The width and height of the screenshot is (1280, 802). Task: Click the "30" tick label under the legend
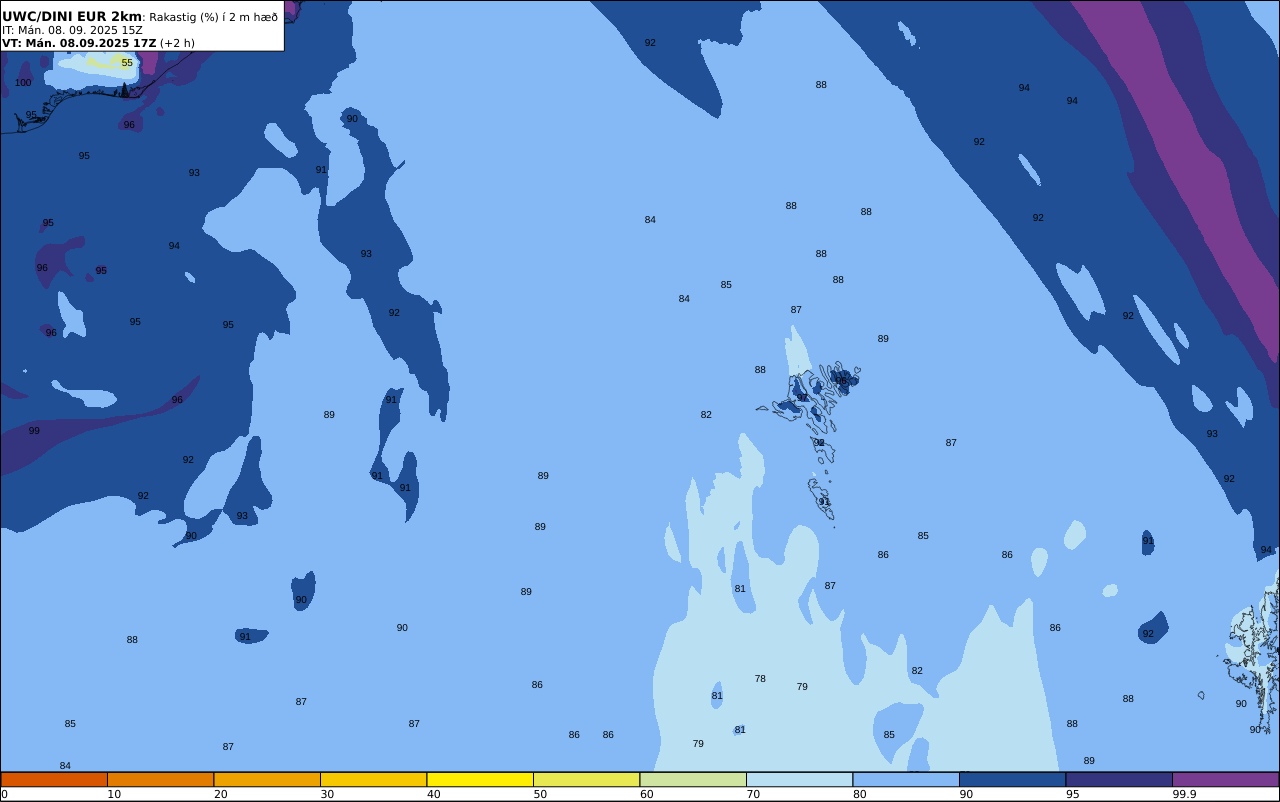[327, 794]
